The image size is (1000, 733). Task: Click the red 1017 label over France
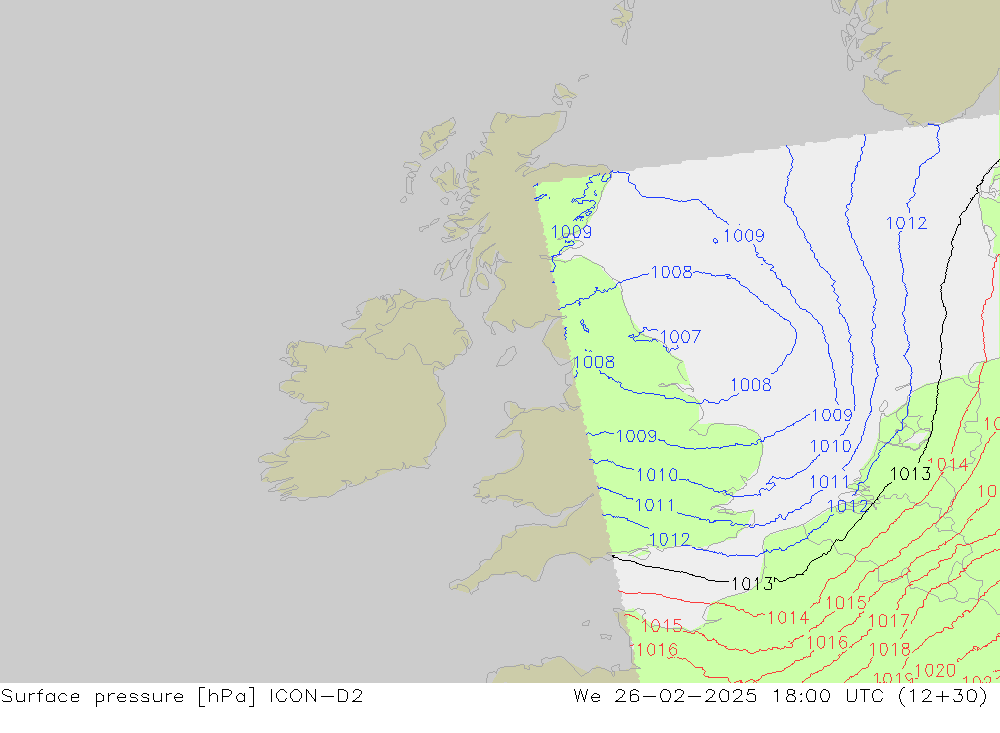[888, 621]
